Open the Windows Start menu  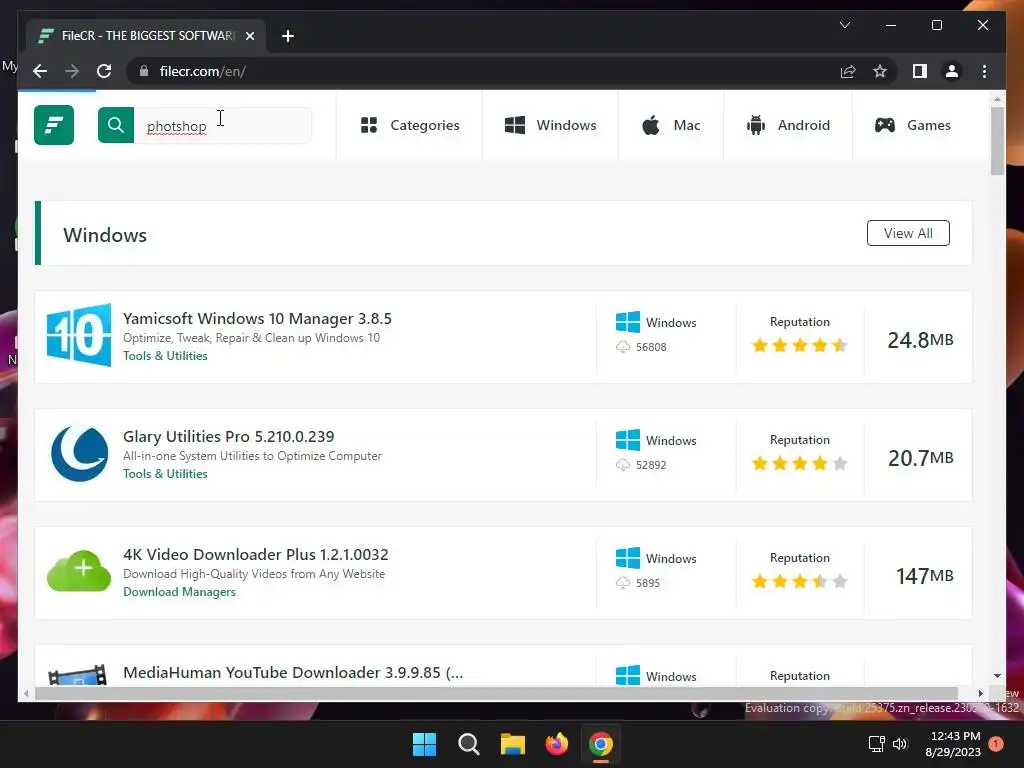424,744
